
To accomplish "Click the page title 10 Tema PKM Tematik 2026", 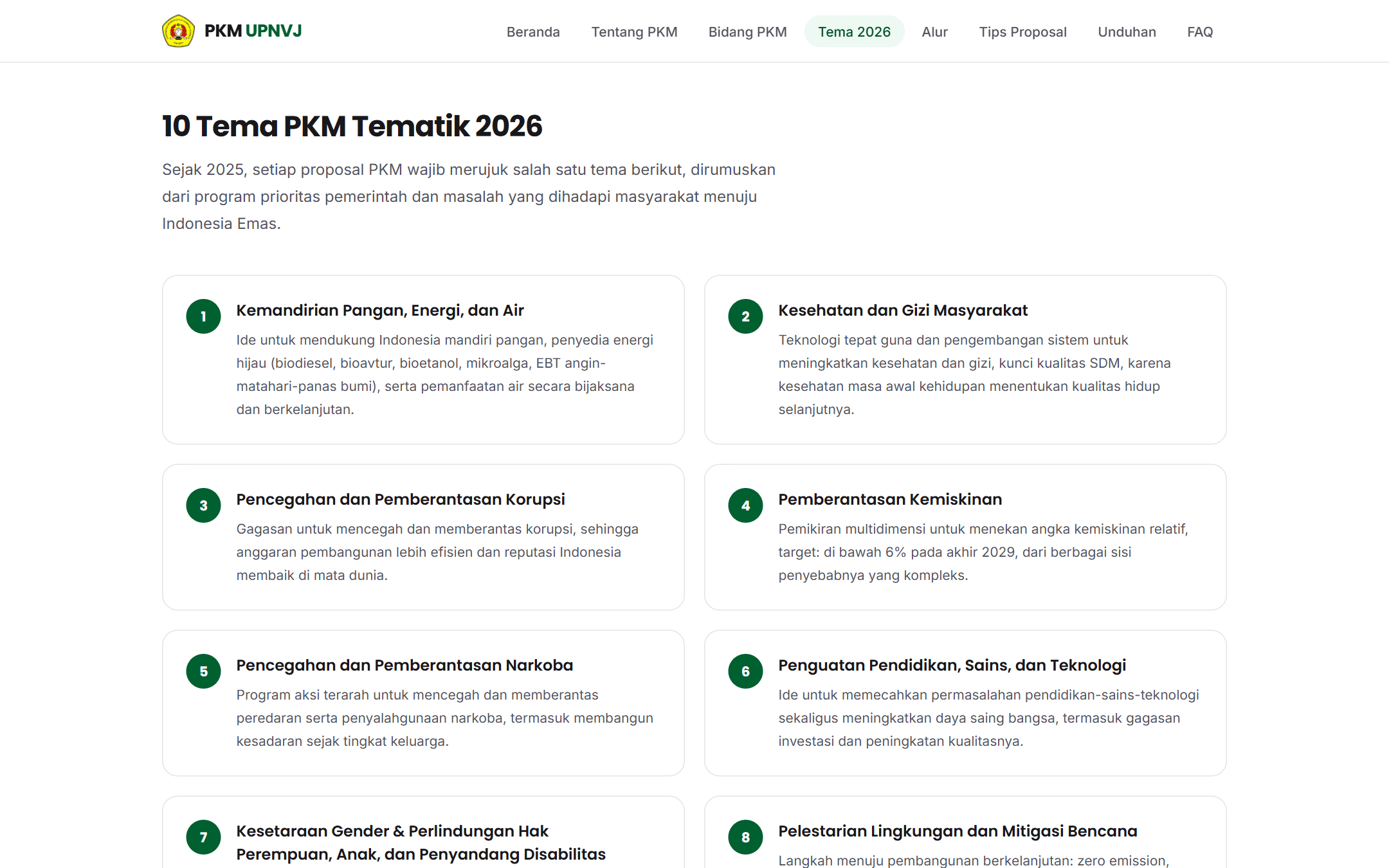I will [x=352, y=126].
